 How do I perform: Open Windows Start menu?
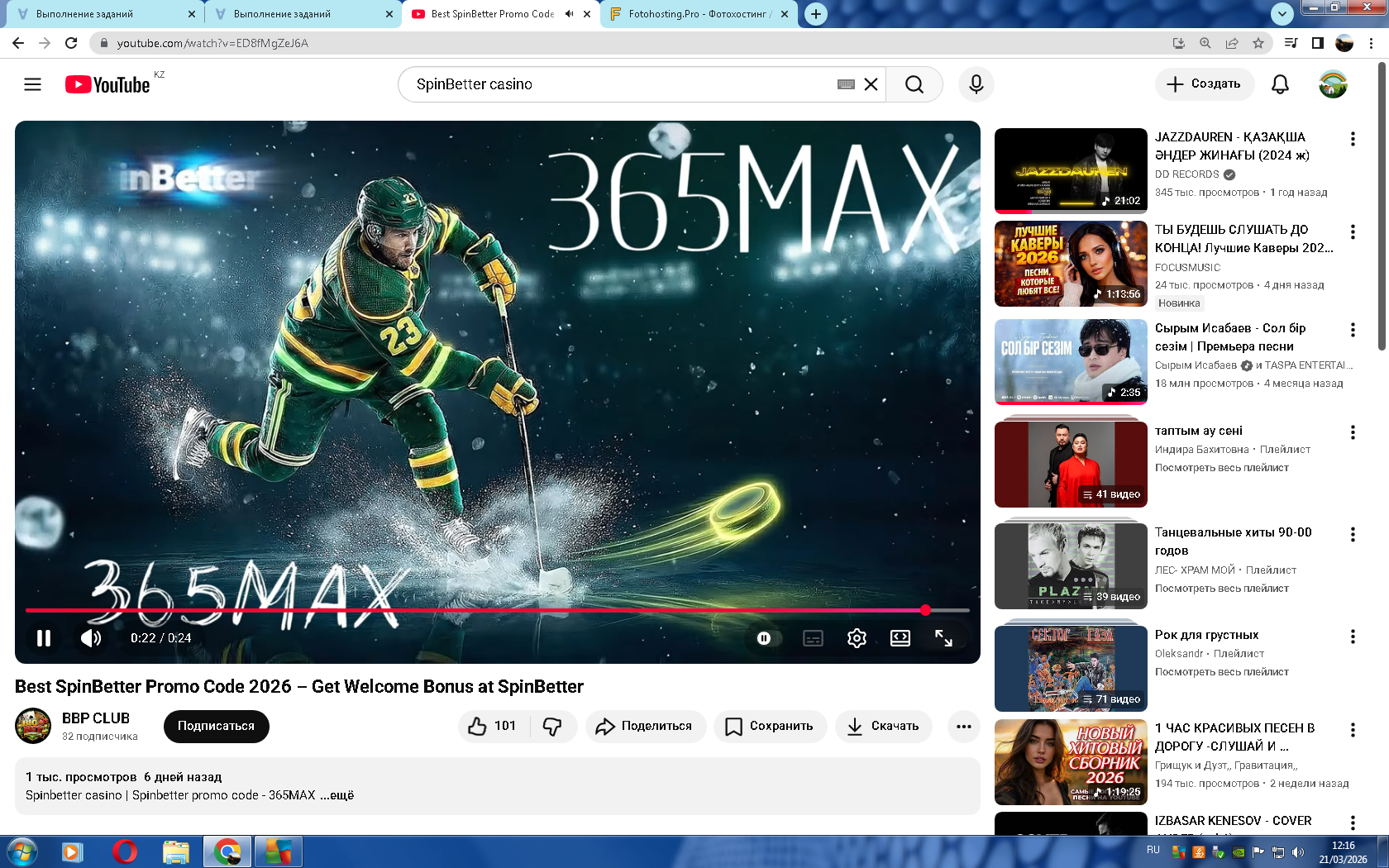click(21, 851)
